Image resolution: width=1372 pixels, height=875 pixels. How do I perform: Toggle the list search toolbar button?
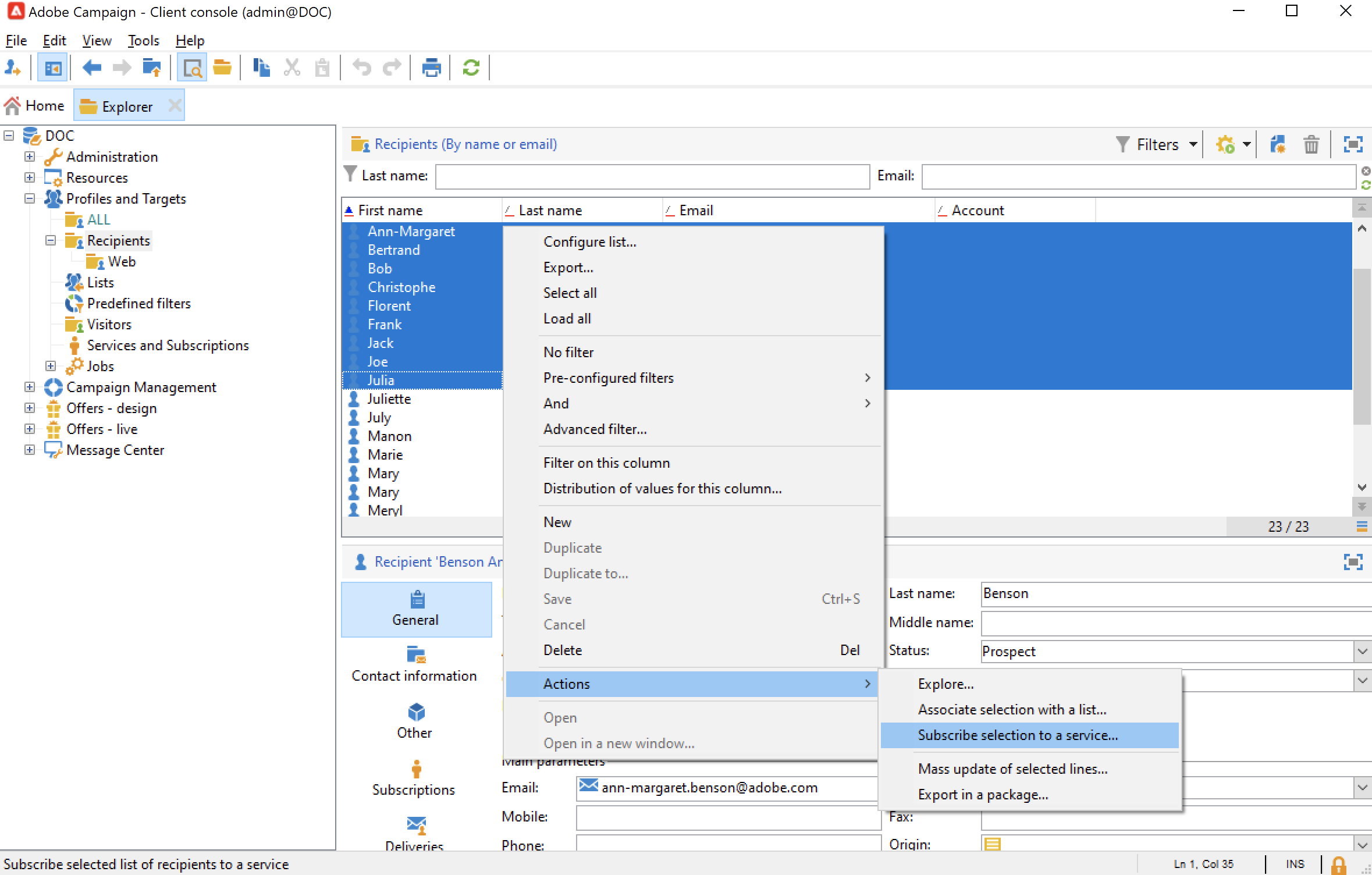[192, 68]
